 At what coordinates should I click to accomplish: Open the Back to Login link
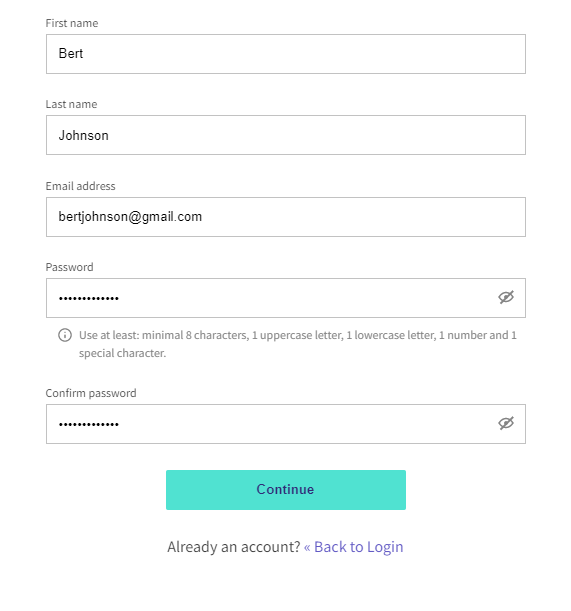click(x=354, y=547)
